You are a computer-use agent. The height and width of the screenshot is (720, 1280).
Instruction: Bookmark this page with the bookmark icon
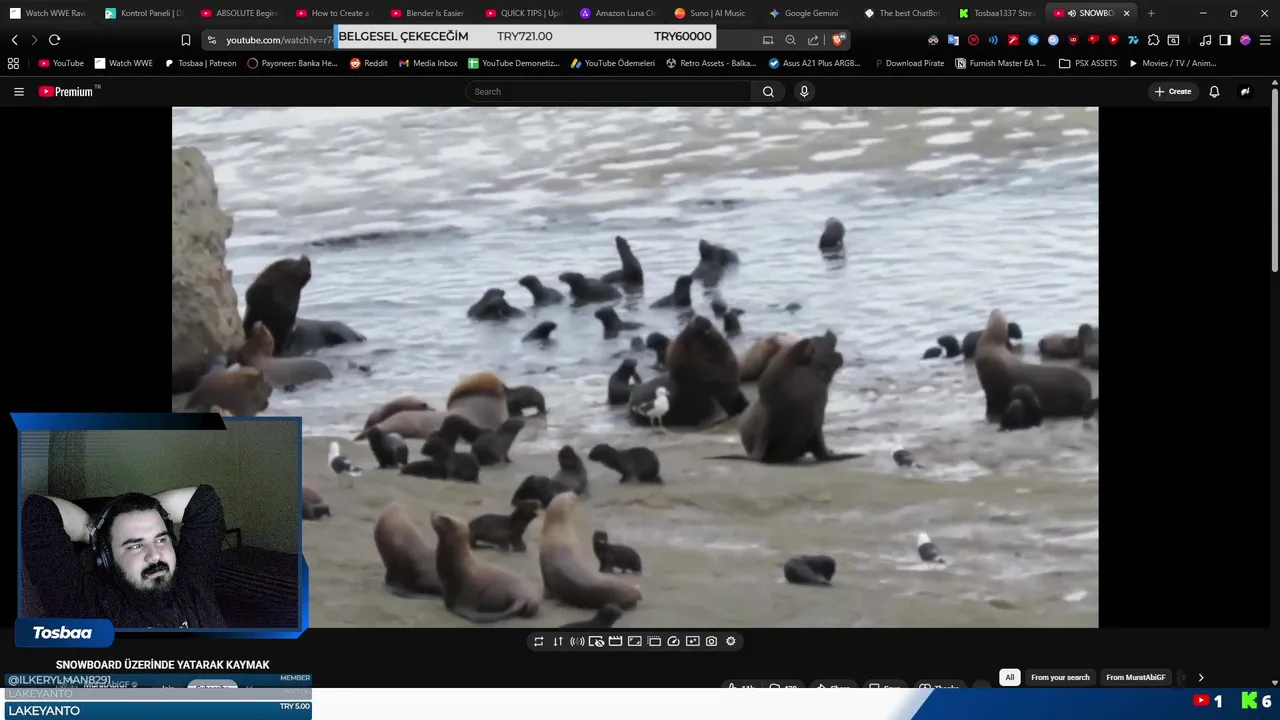(185, 40)
